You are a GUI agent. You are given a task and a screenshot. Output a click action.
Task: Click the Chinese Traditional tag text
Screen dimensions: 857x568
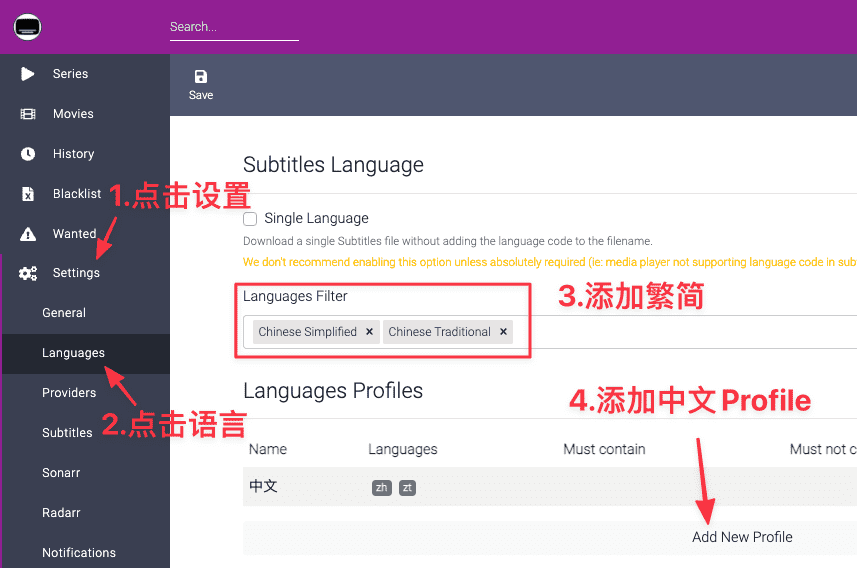point(439,332)
